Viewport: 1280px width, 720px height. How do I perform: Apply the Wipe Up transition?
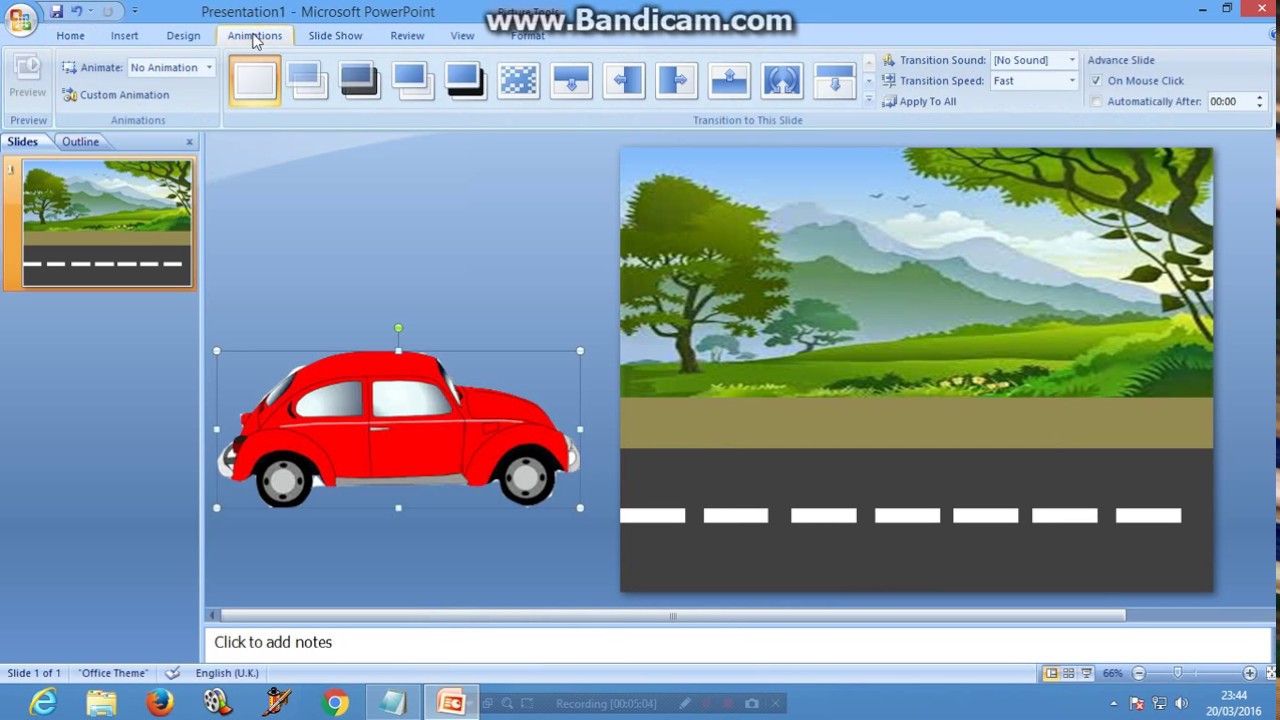pyautogui.click(x=729, y=80)
